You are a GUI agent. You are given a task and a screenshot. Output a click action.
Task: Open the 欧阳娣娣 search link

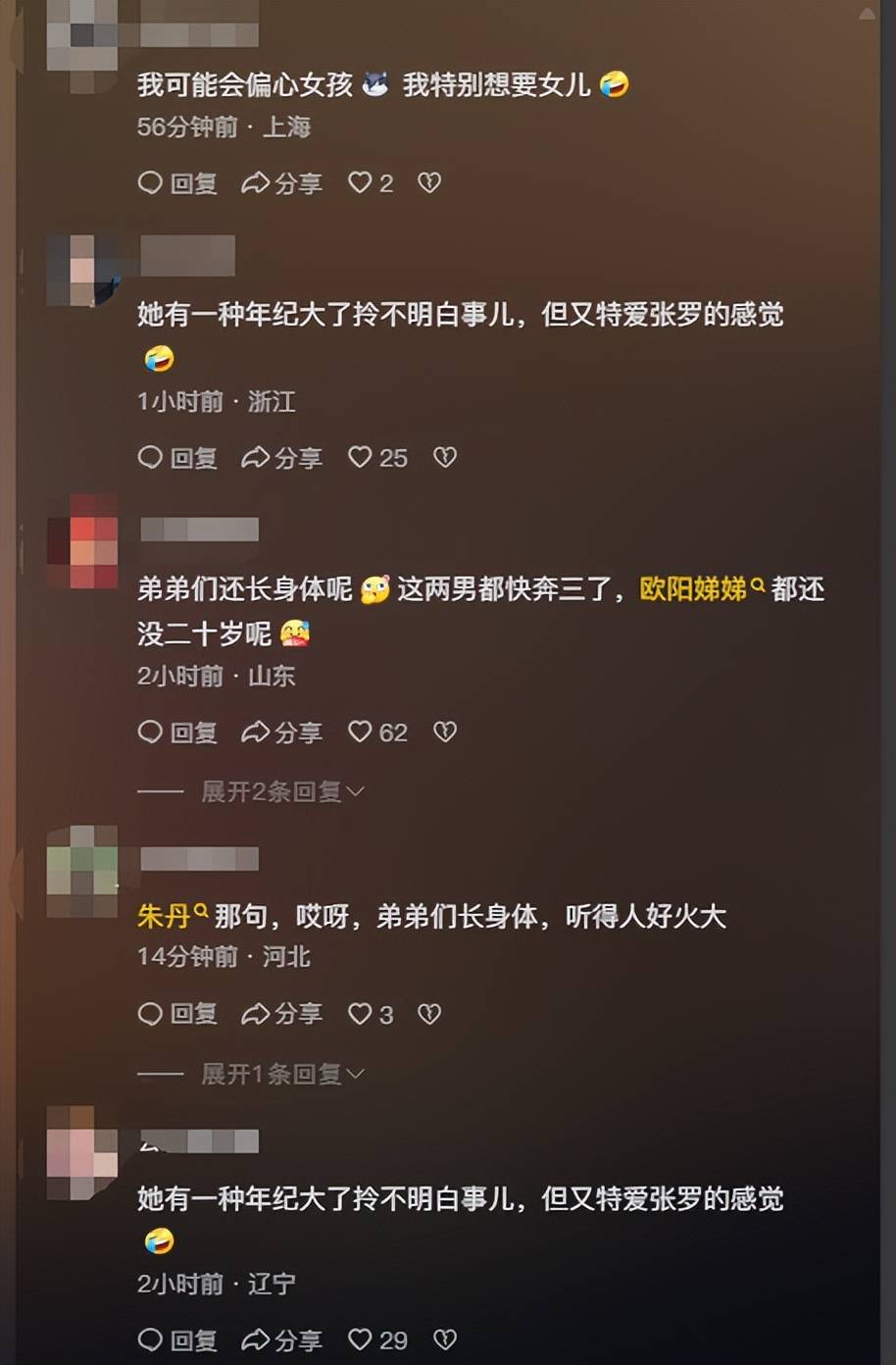pos(702,589)
